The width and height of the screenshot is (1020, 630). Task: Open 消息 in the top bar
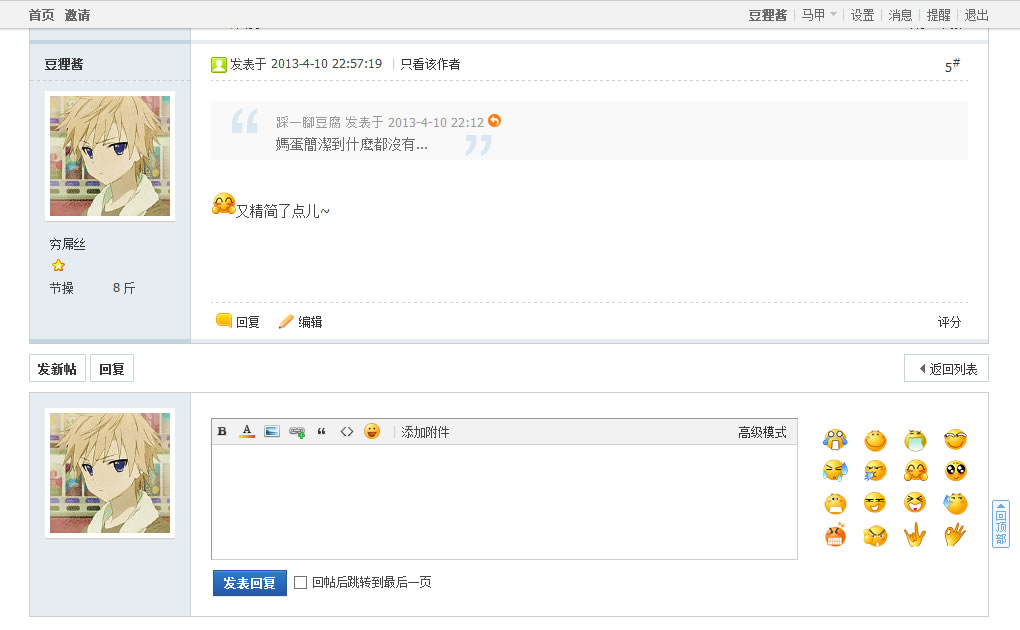900,15
